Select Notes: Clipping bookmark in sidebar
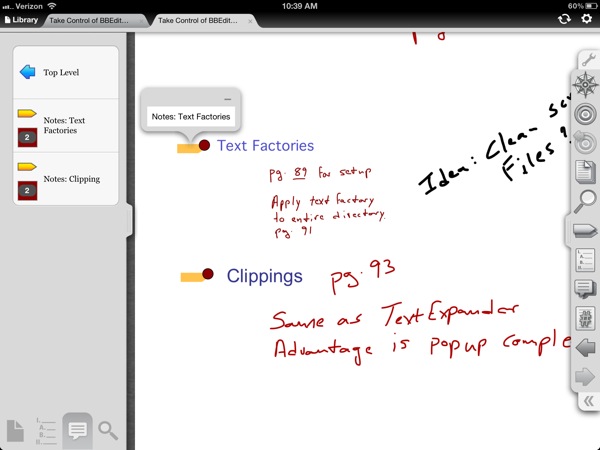 [66, 179]
